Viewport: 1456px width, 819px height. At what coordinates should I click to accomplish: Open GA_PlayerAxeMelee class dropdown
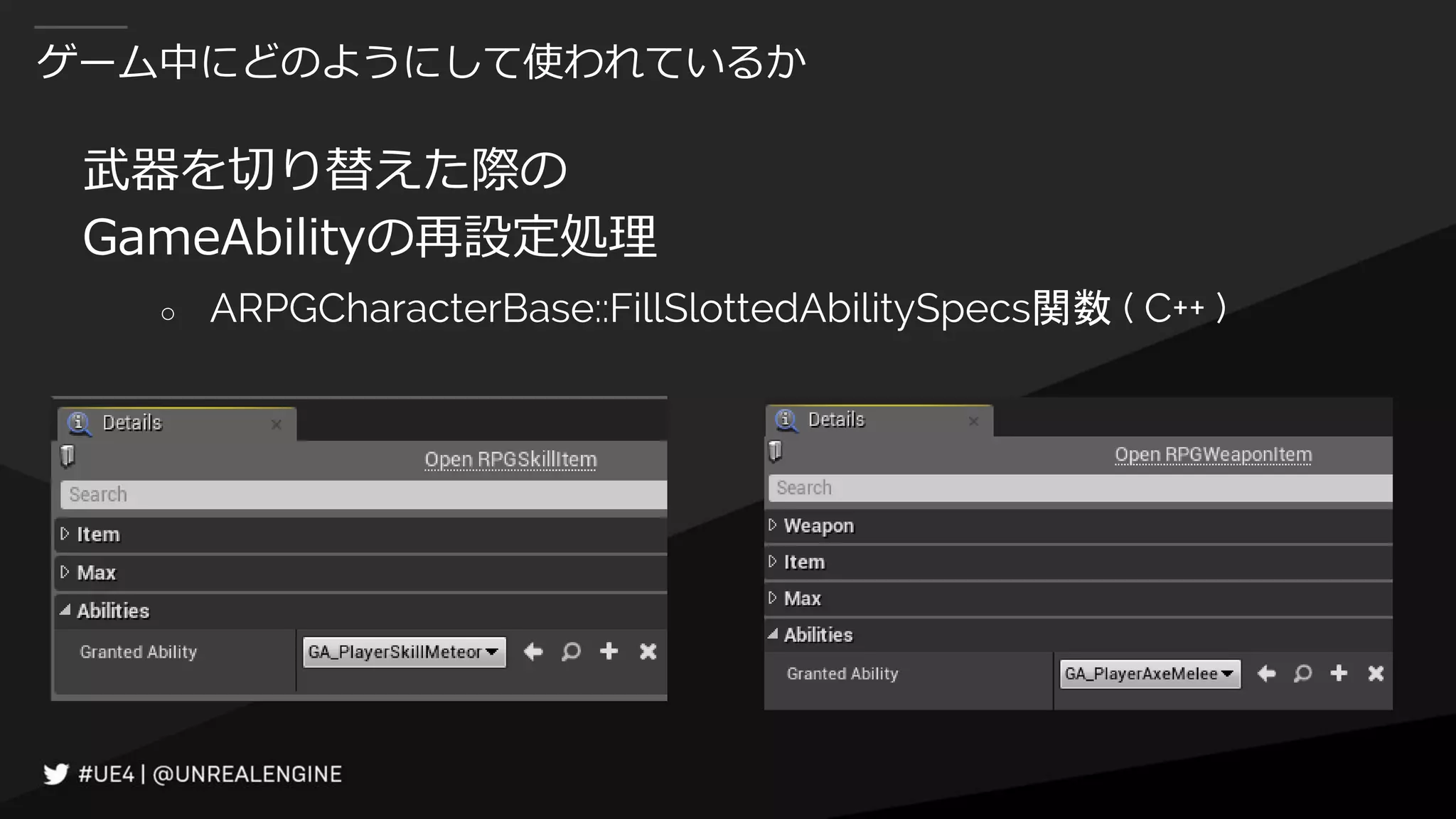pyautogui.click(x=1150, y=674)
